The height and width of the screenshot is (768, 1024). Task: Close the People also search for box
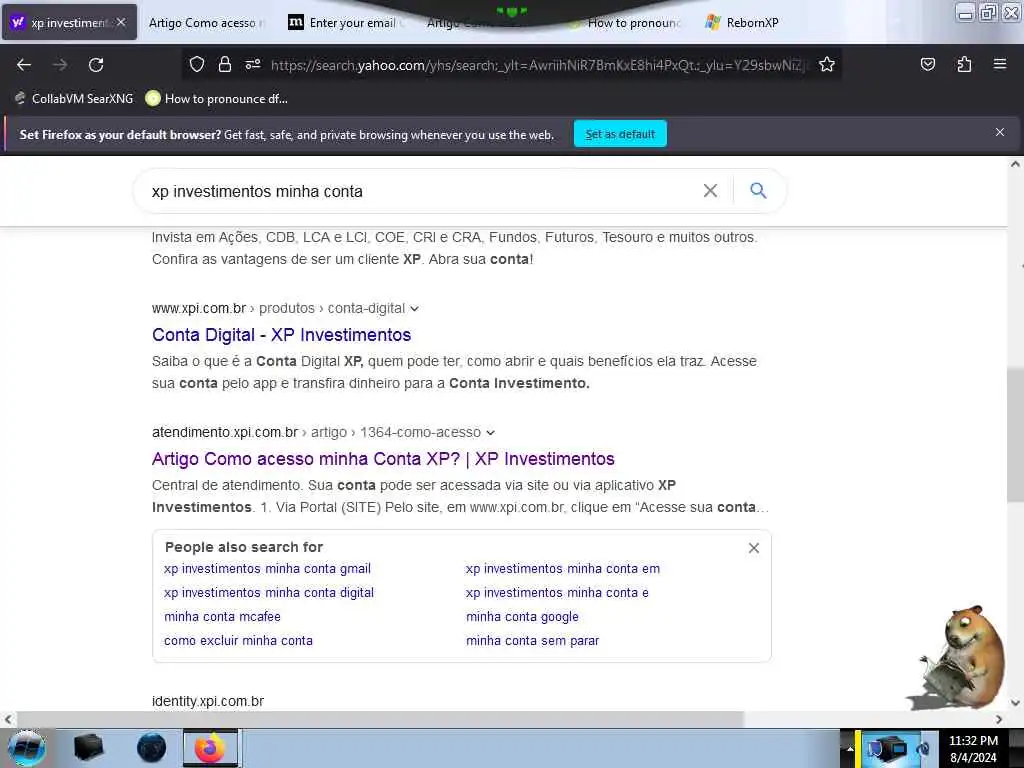pos(754,548)
